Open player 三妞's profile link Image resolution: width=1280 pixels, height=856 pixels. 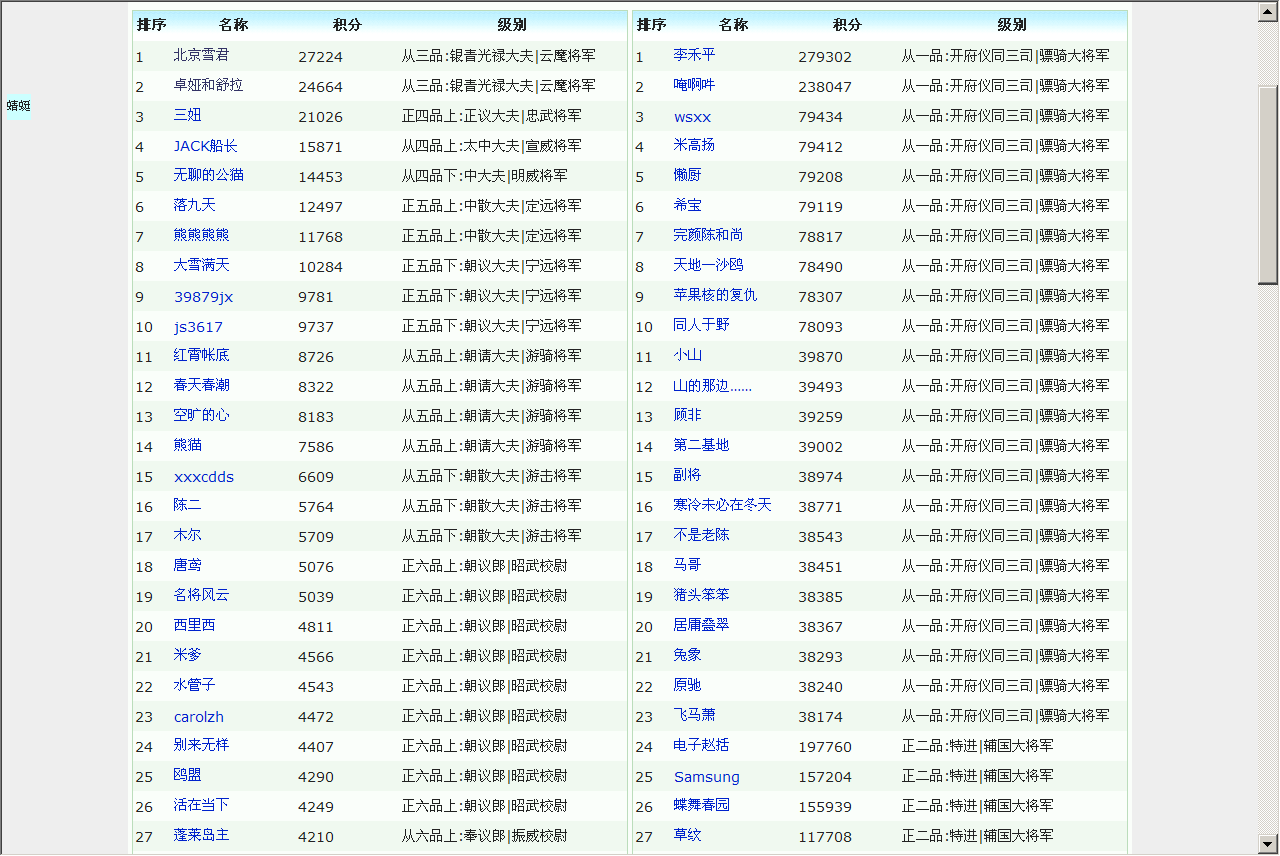pyautogui.click(x=188, y=115)
